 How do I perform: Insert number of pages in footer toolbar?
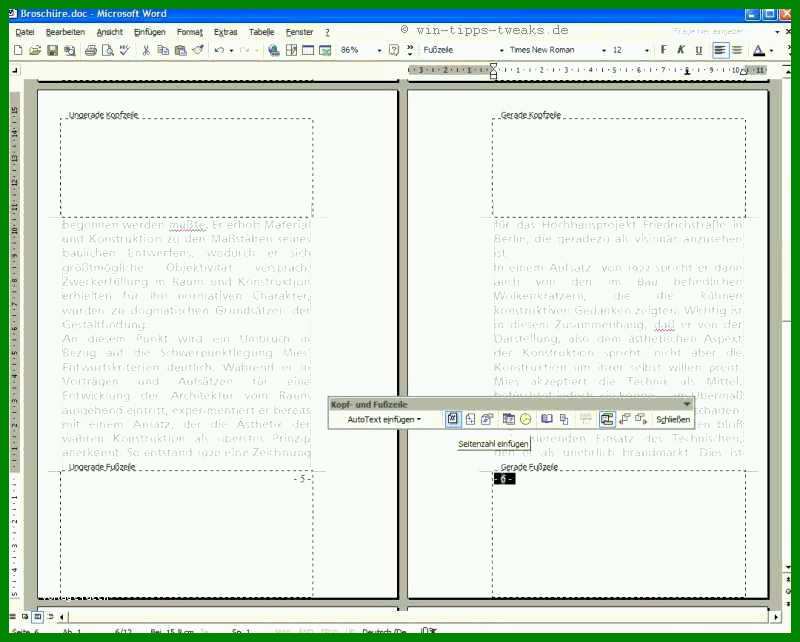tap(470, 419)
